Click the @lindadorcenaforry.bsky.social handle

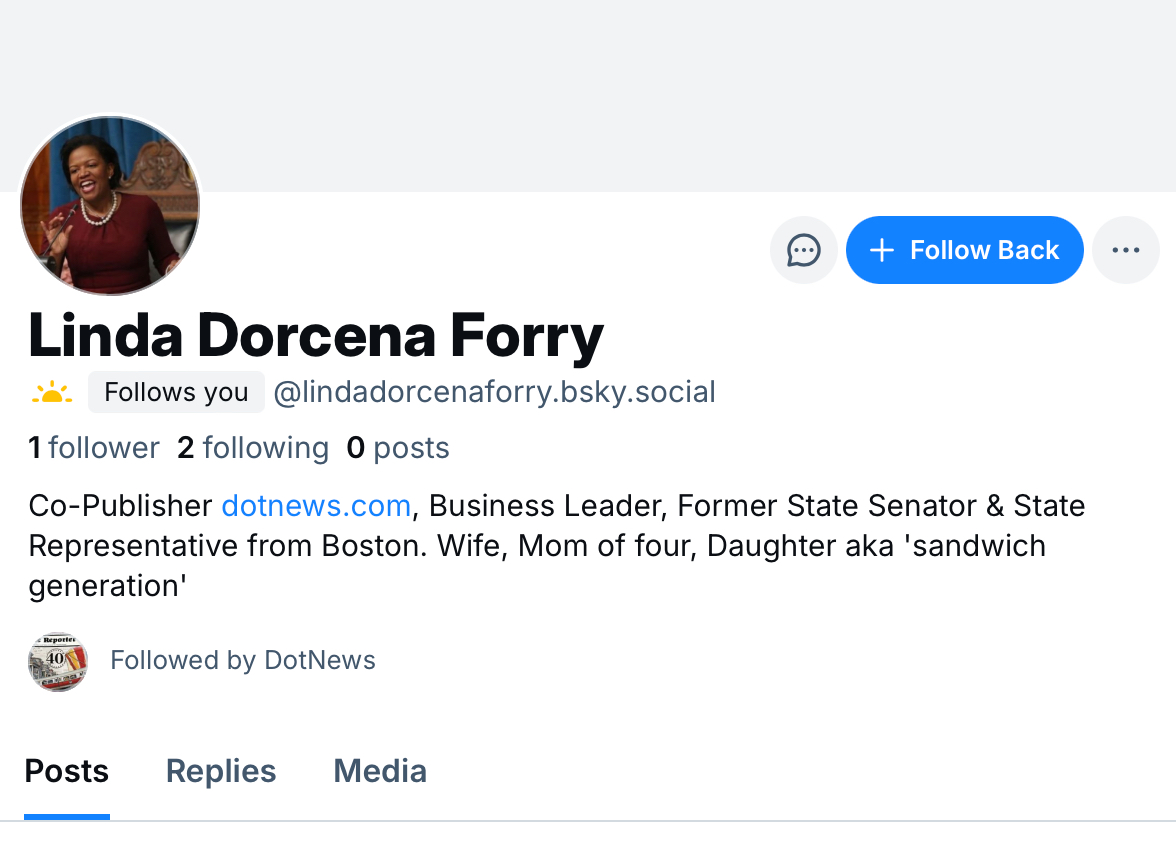coord(495,392)
